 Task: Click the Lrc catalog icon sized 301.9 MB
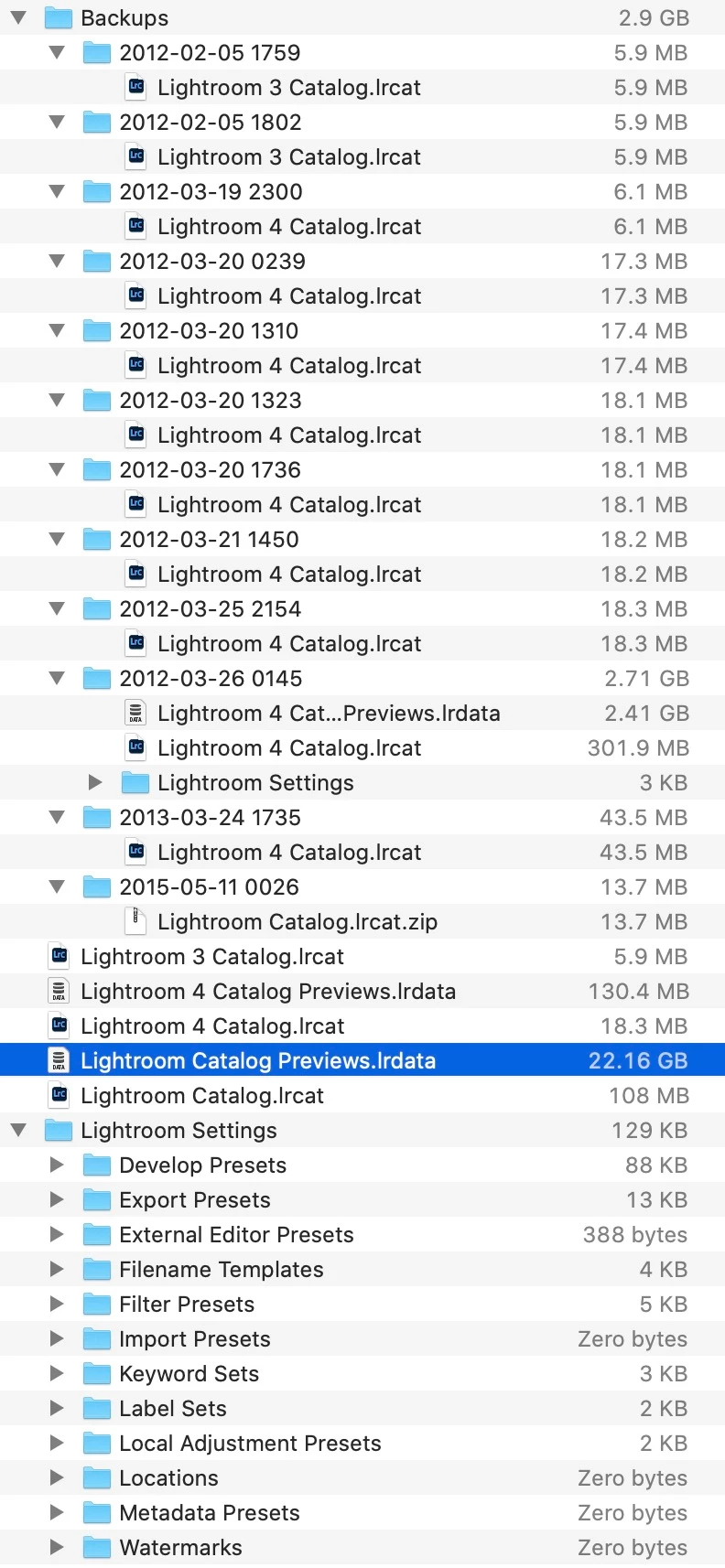[x=136, y=747]
